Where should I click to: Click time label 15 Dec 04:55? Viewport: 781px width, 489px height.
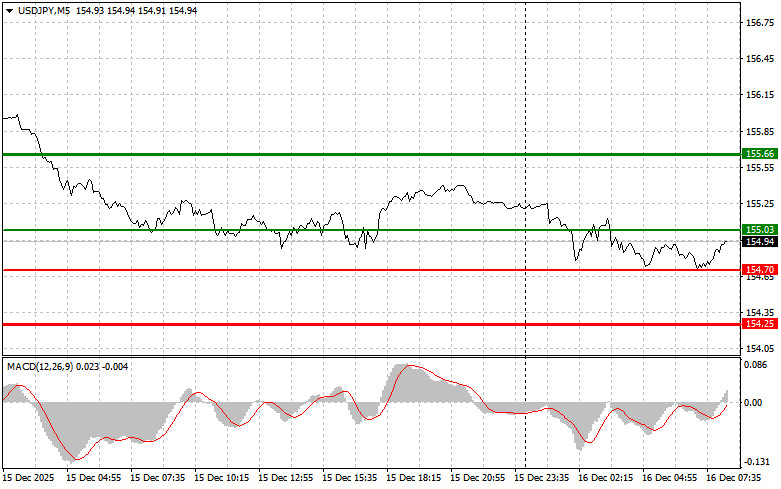coord(94,478)
